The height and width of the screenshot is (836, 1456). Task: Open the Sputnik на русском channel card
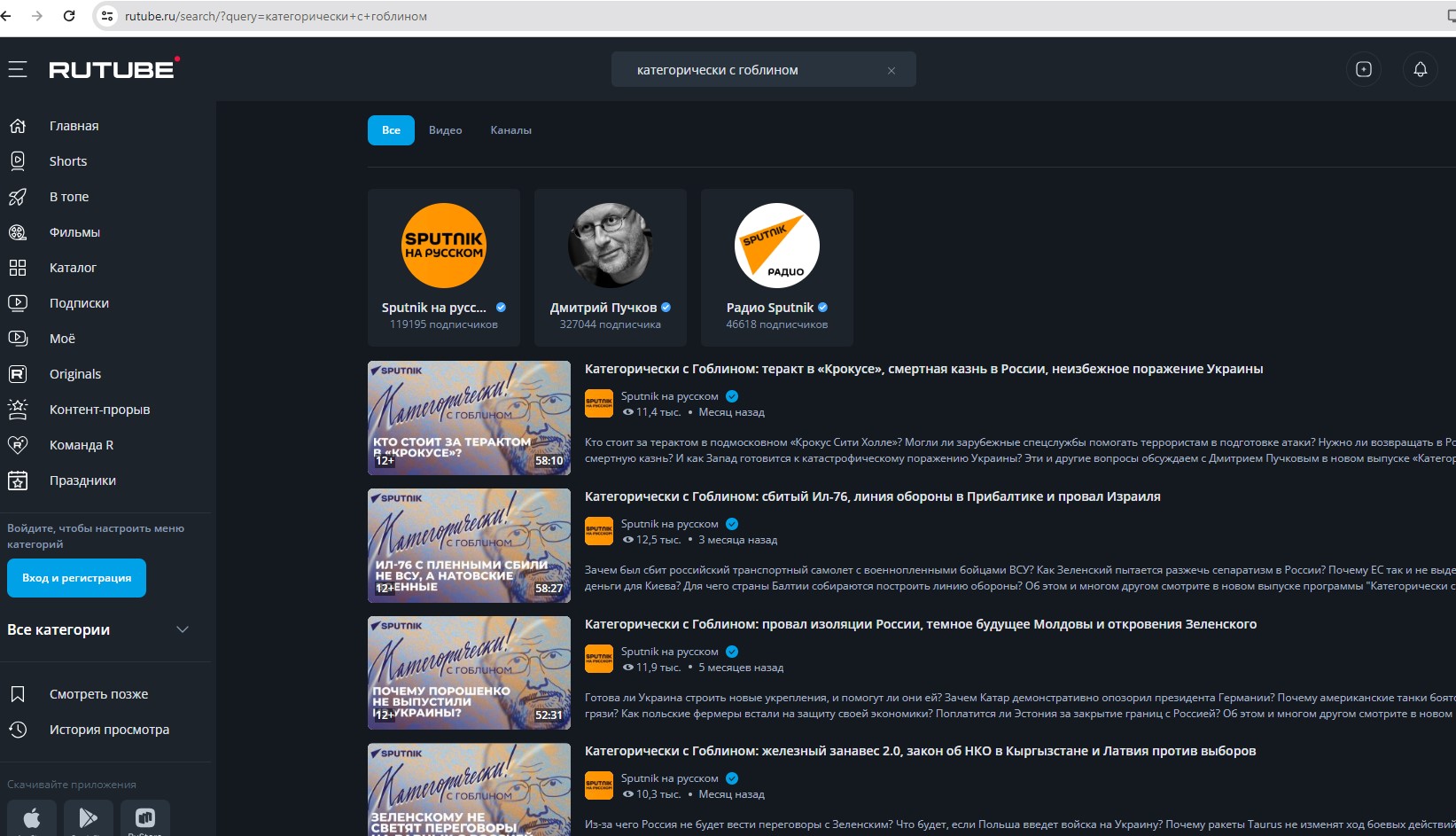[x=444, y=267]
